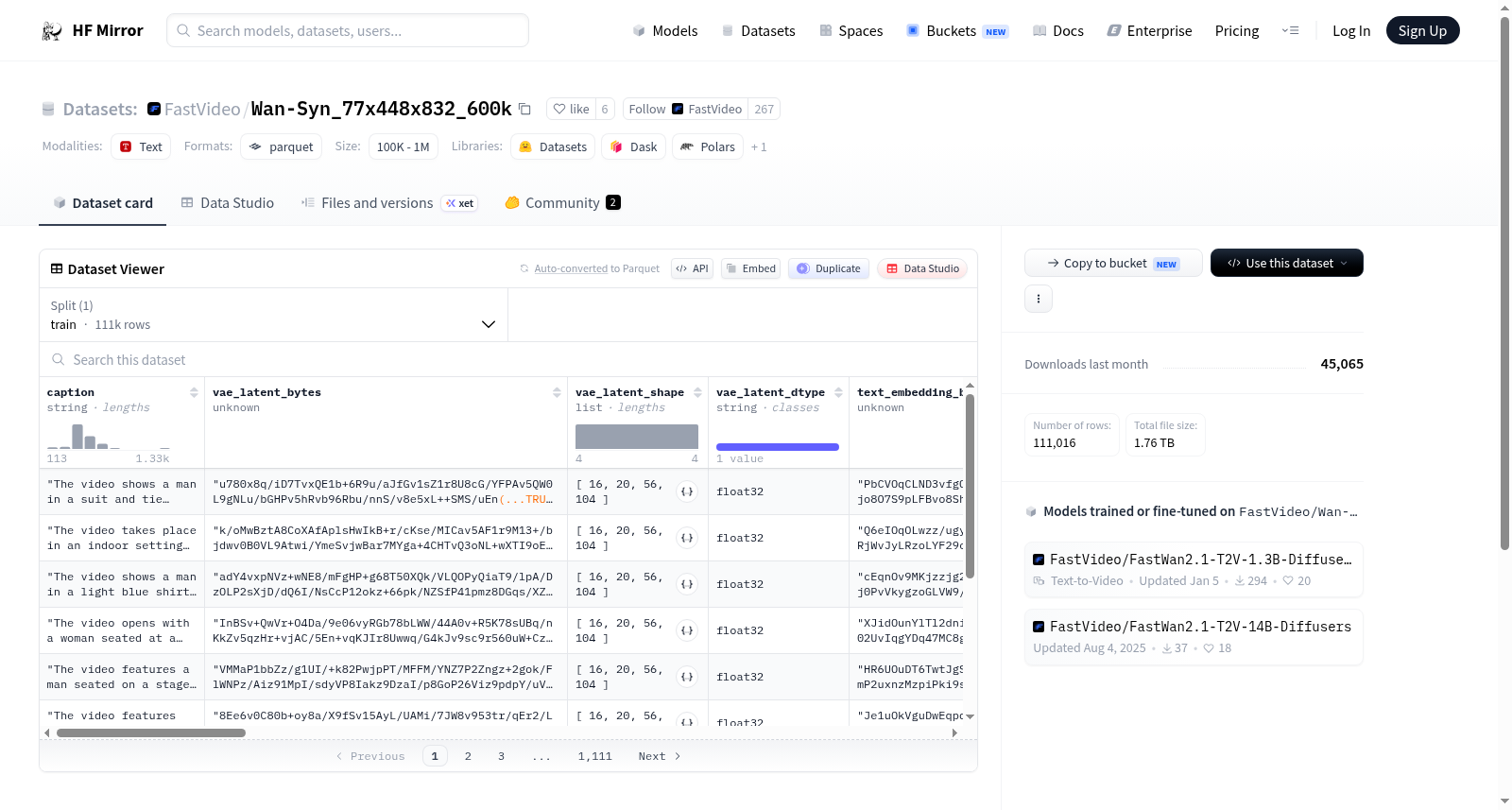Expand JSON for the first row's latent shape
1512x810 pixels.
pos(687,491)
